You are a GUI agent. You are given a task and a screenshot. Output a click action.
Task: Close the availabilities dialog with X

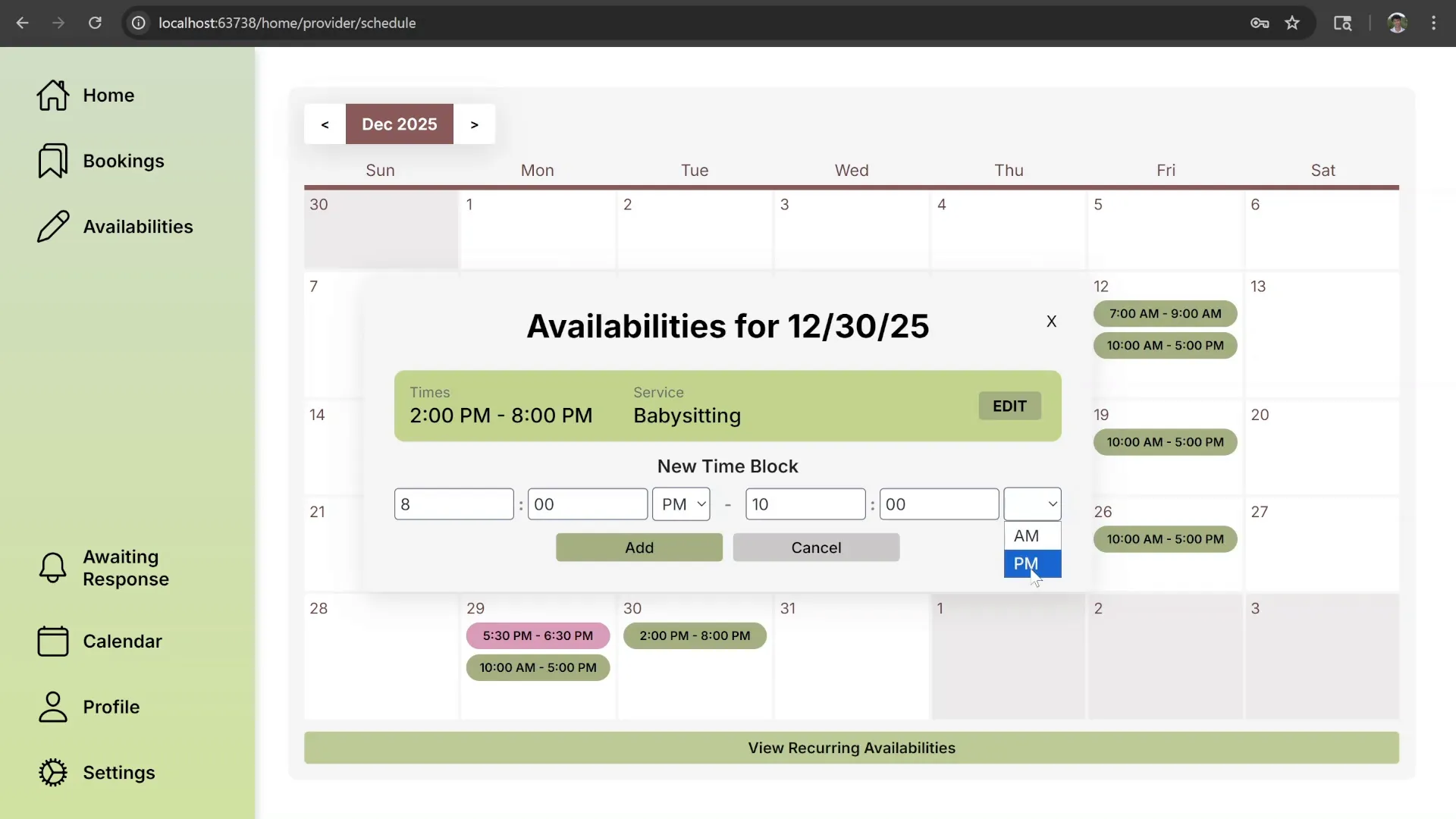click(x=1051, y=322)
